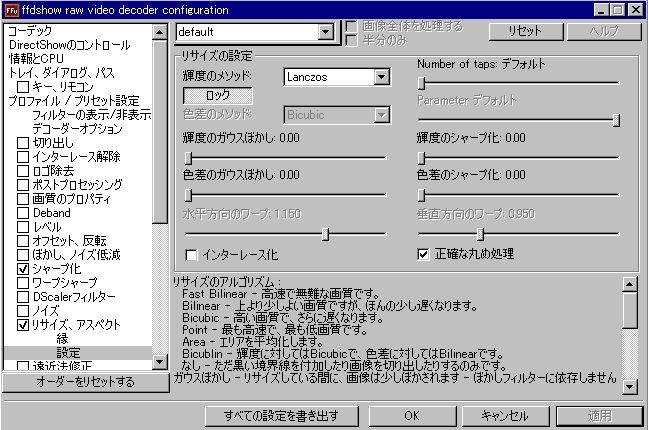
Task: Open フィルターの表示/非表示 page
Action: coord(92,115)
